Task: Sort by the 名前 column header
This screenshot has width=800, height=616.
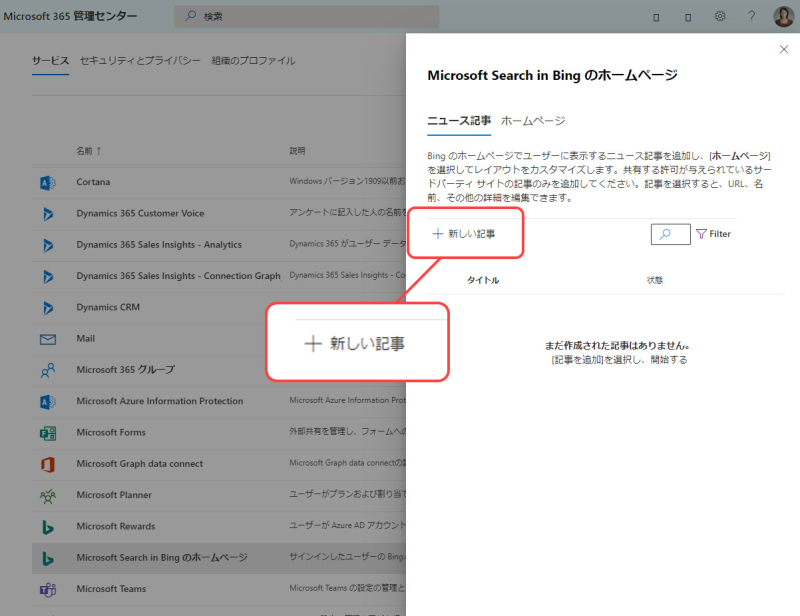Action: tap(88, 151)
